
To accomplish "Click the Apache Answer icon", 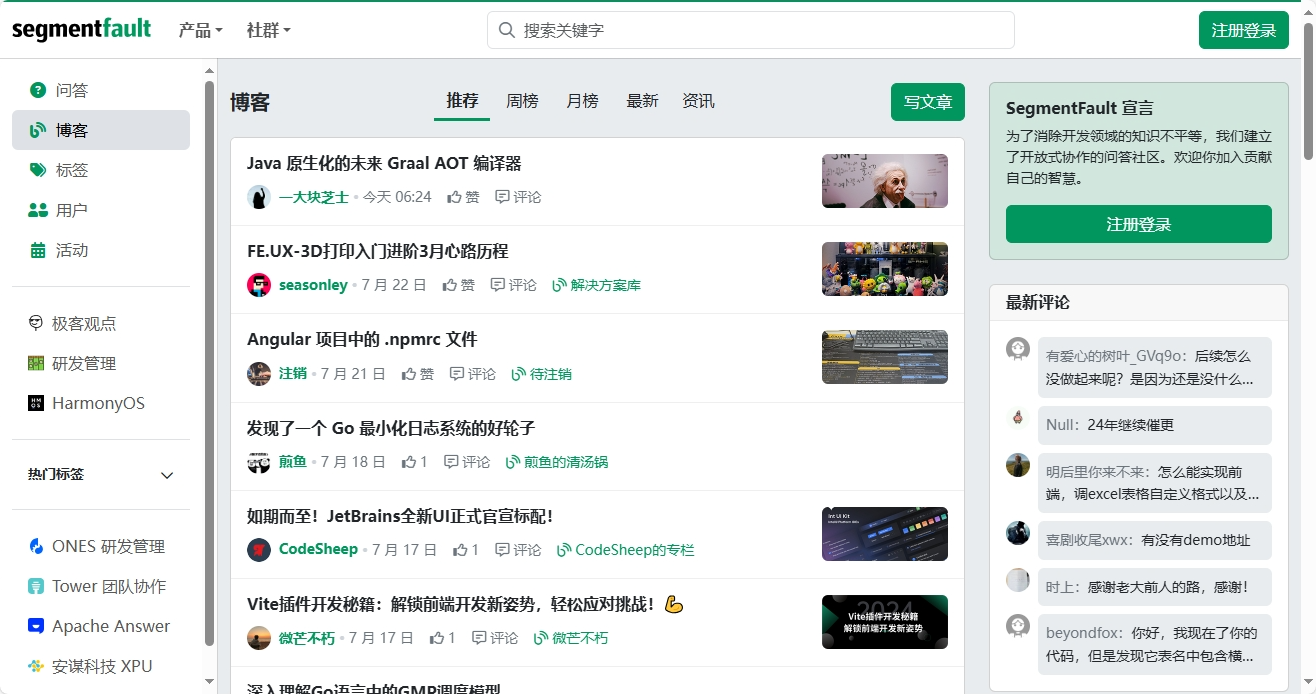I will point(36,626).
